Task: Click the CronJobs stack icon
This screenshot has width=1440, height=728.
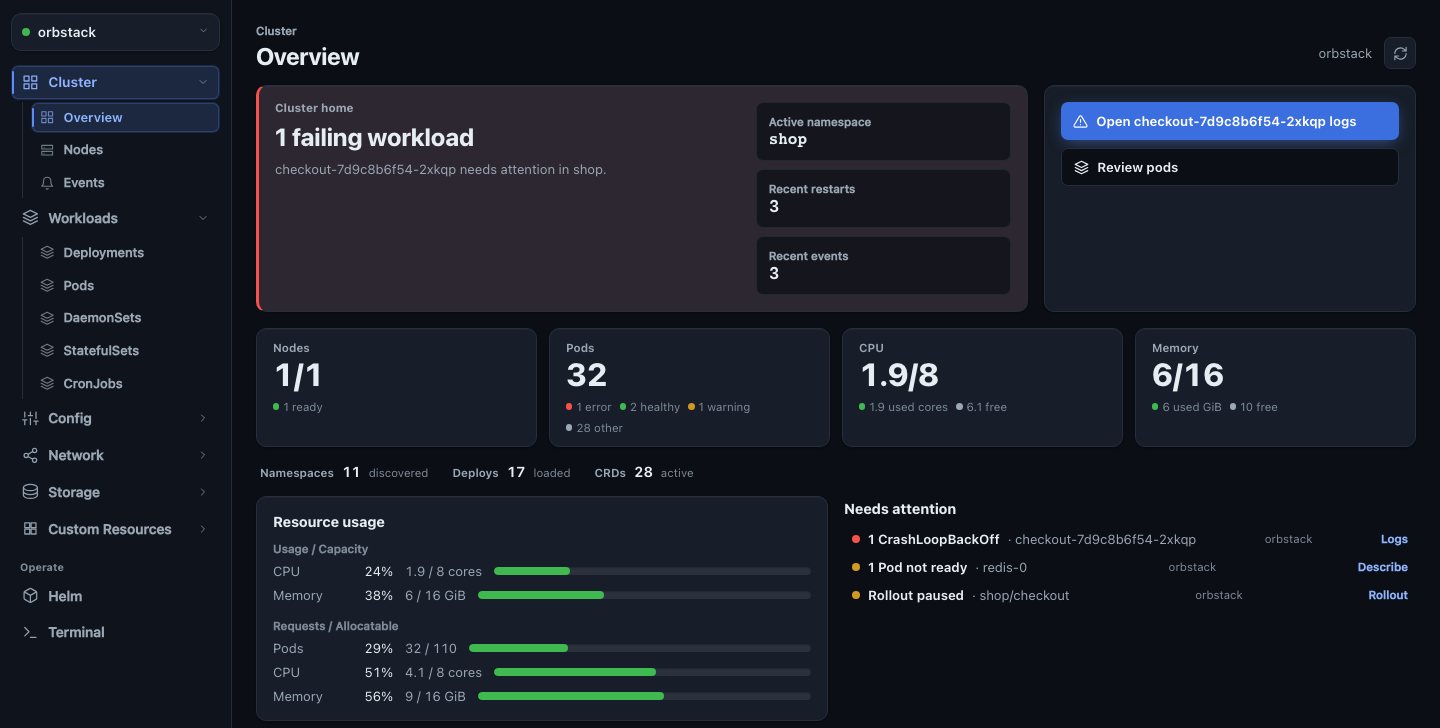Action: pyautogui.click(x=47, y=384)
